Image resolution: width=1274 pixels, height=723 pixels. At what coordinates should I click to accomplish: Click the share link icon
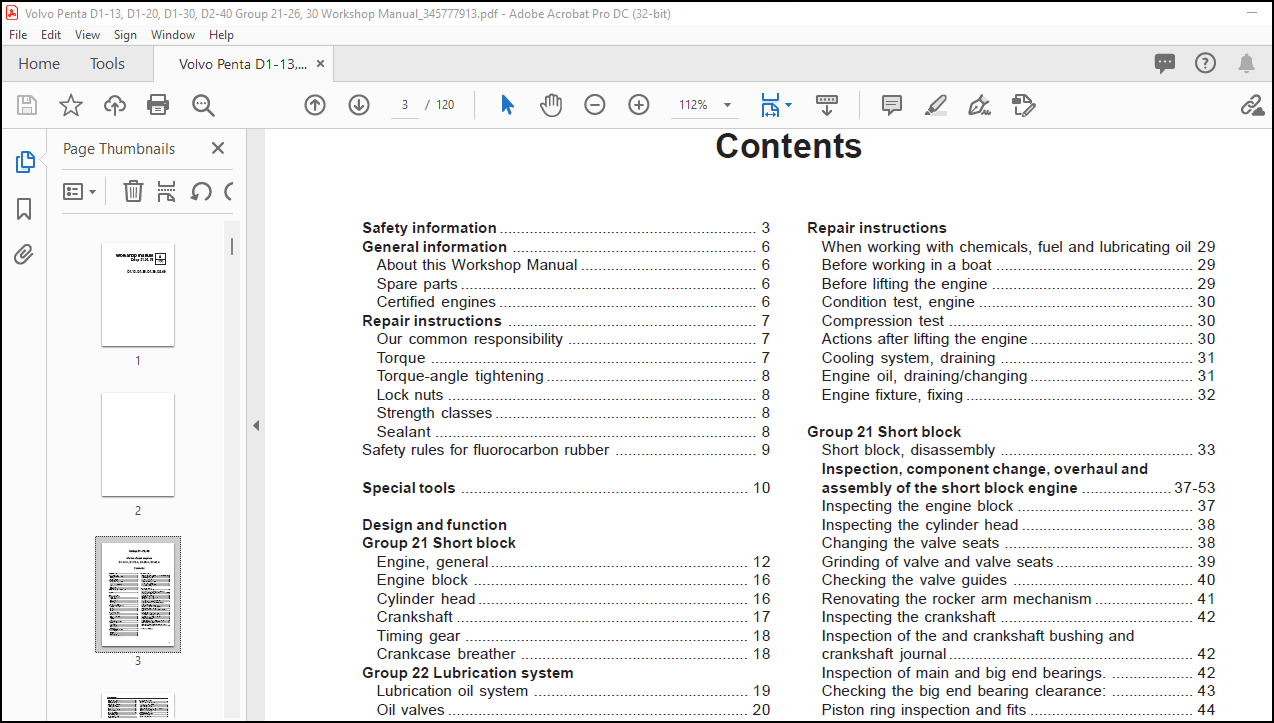(x=1252, y=105)
